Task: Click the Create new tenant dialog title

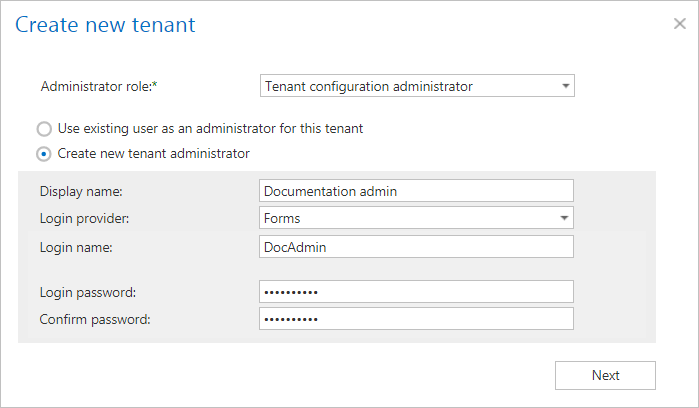Action: click(105, 24)
